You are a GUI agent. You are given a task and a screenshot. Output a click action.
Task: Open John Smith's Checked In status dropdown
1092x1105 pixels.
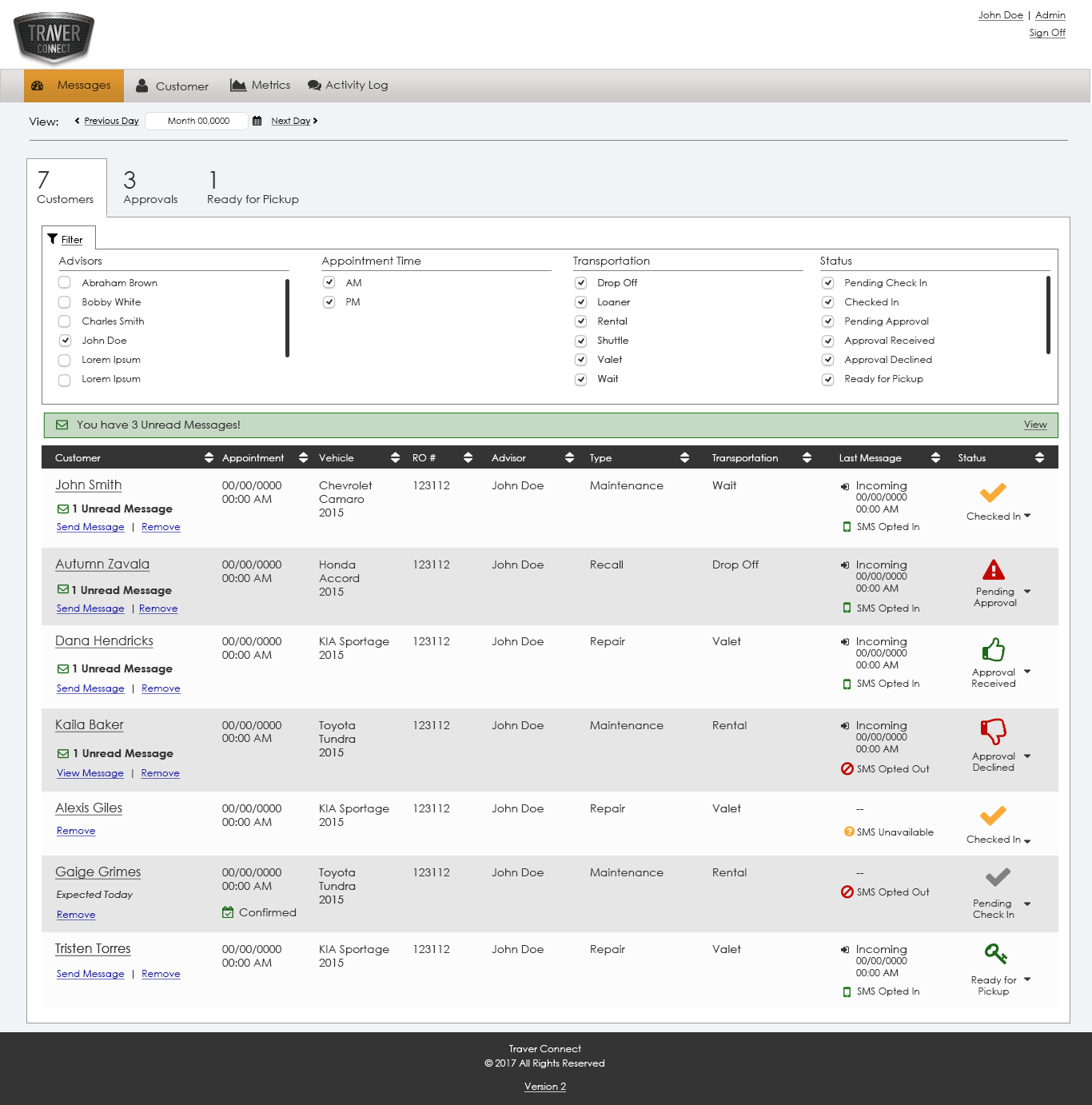[1027, 516]
